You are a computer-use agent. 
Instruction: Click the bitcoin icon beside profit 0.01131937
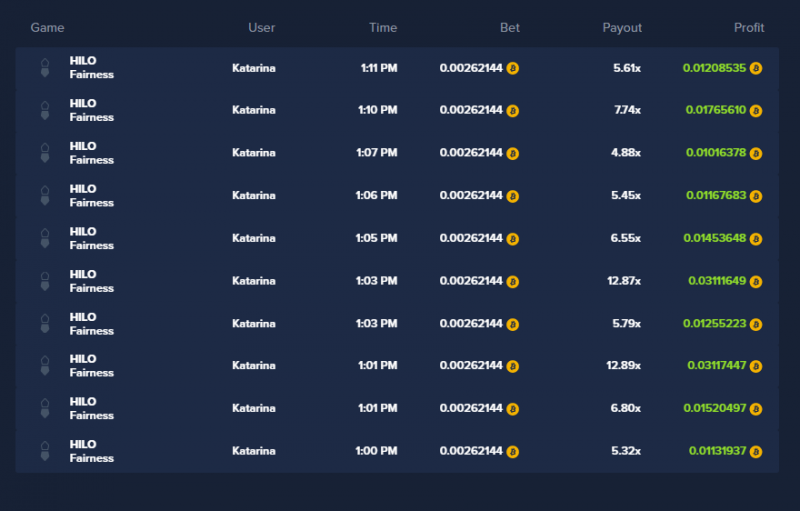[756, 452]
